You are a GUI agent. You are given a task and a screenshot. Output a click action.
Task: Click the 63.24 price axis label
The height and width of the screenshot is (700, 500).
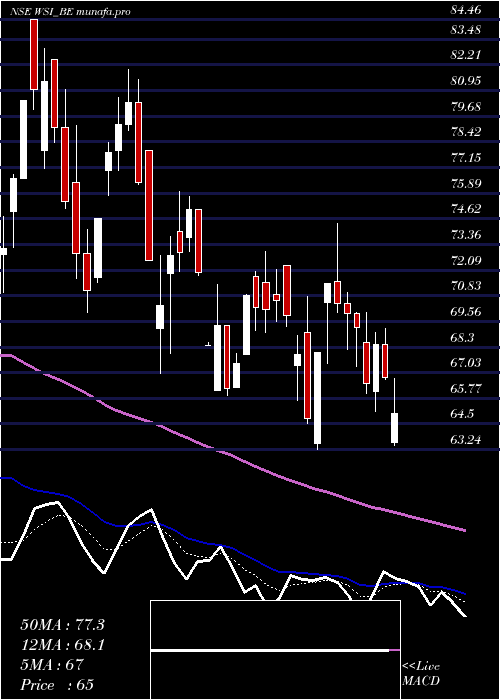click(x=466, y=440)
